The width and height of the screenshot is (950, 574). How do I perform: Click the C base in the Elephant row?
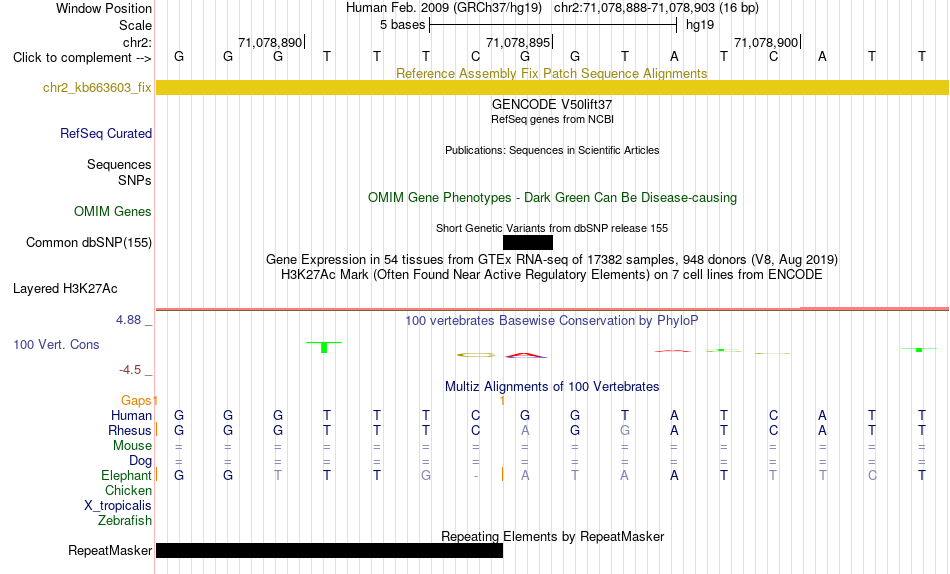(872, 475)
